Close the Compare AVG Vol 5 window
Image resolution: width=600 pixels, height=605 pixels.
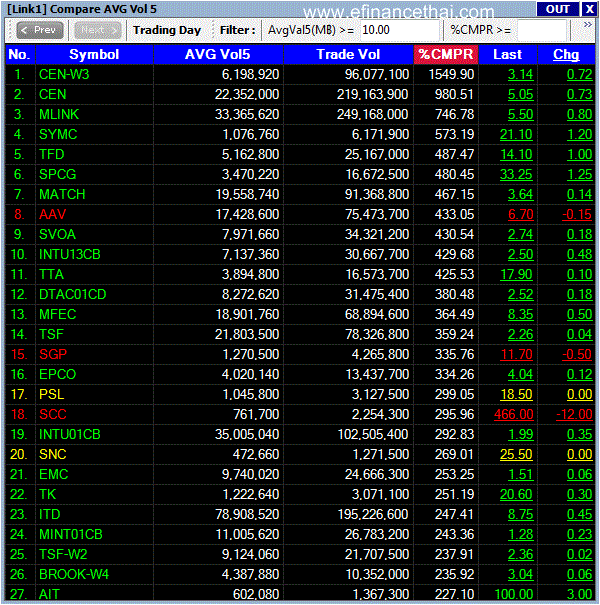click(x=590, y=9)
